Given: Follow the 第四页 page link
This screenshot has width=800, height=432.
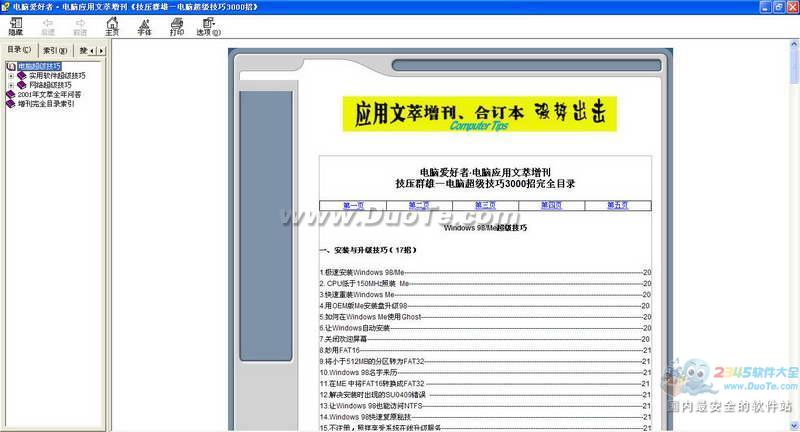Looking at the screenshot, I should click(x=552, y=205).
